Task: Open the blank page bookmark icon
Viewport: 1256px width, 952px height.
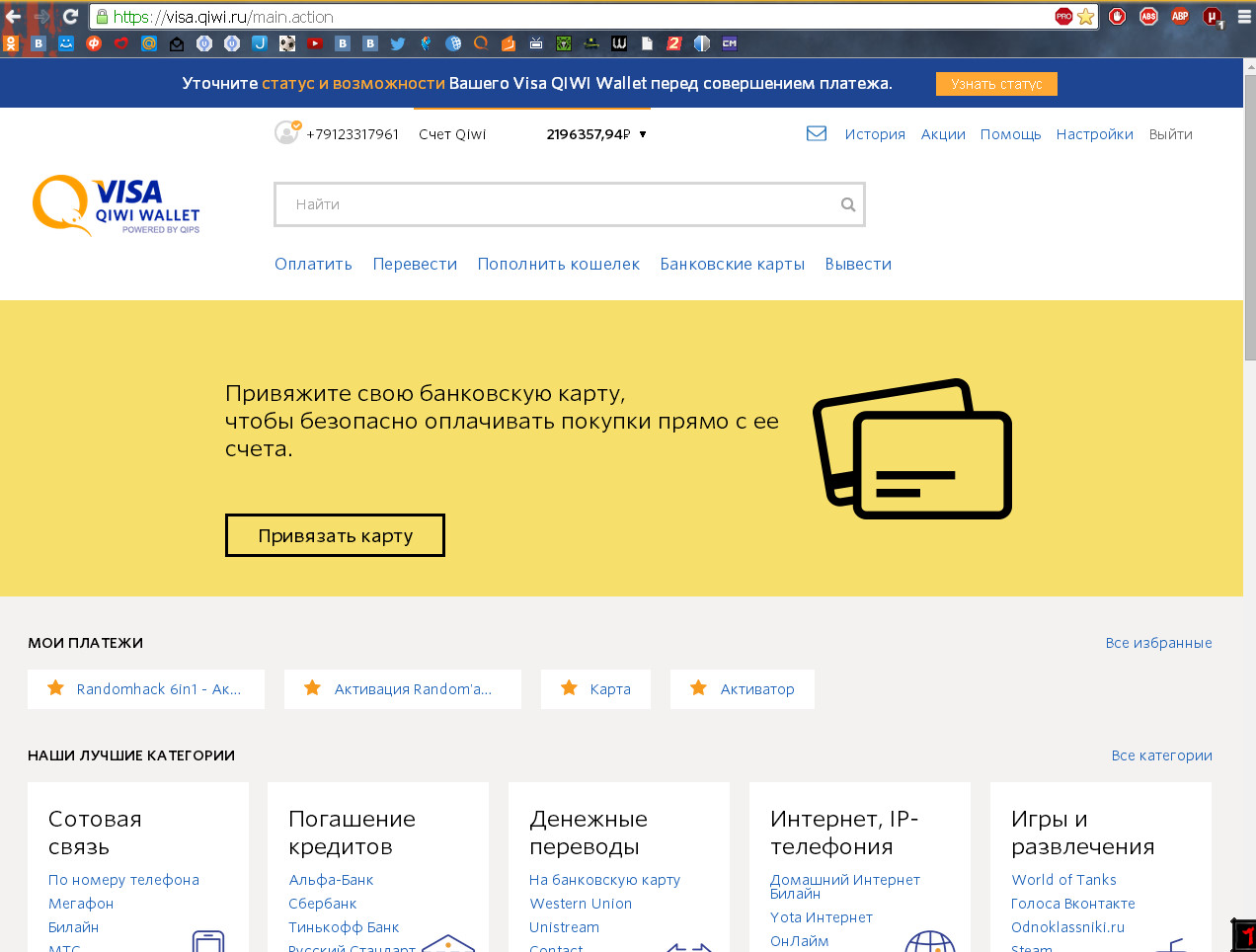Action: click(647, 42)
